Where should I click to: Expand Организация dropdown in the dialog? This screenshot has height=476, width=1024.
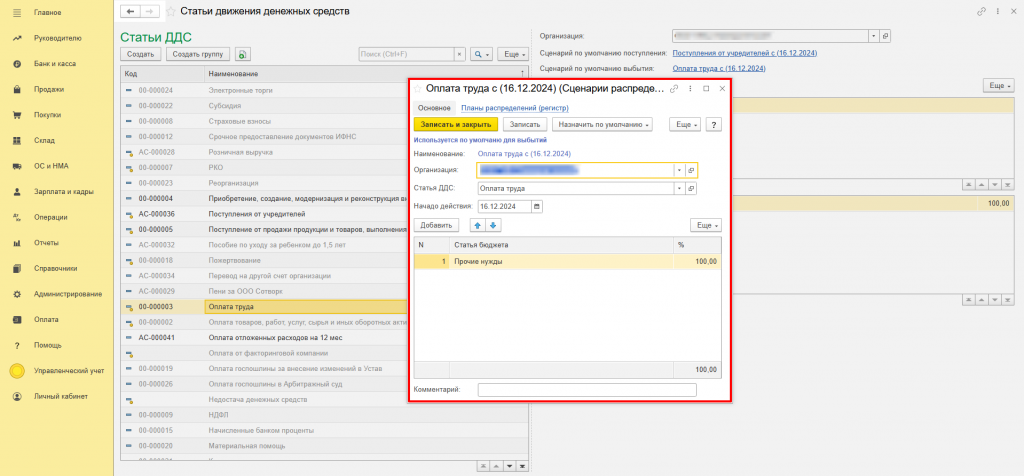coord(679,170)
